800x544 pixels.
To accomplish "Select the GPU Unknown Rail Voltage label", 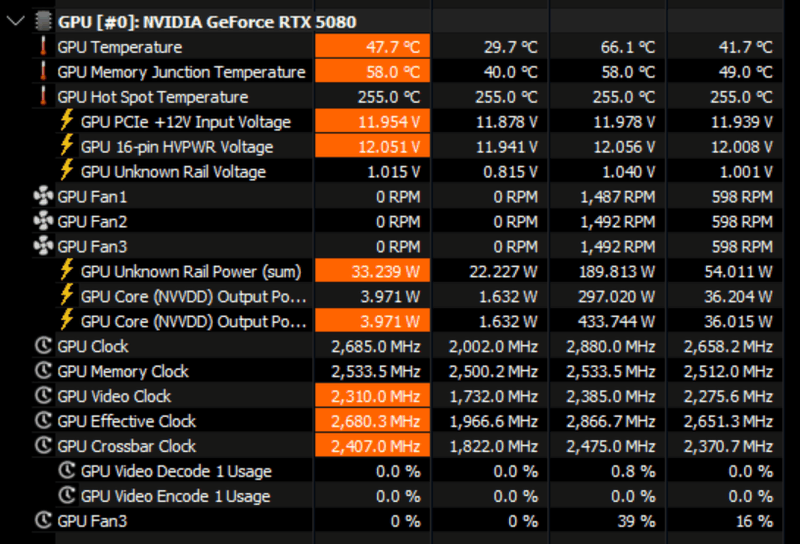I will click(x=173, y=172).
